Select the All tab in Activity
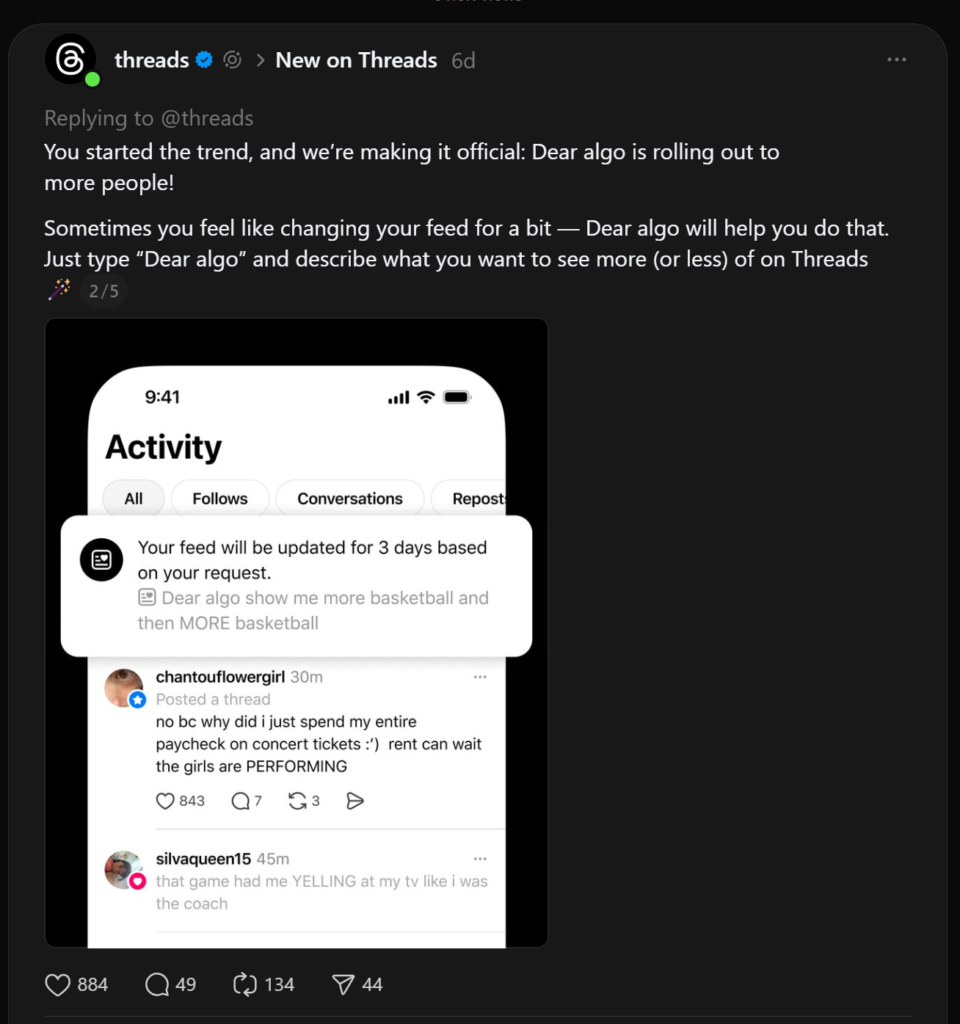The image size is (960, 1024). coord(133,498)
